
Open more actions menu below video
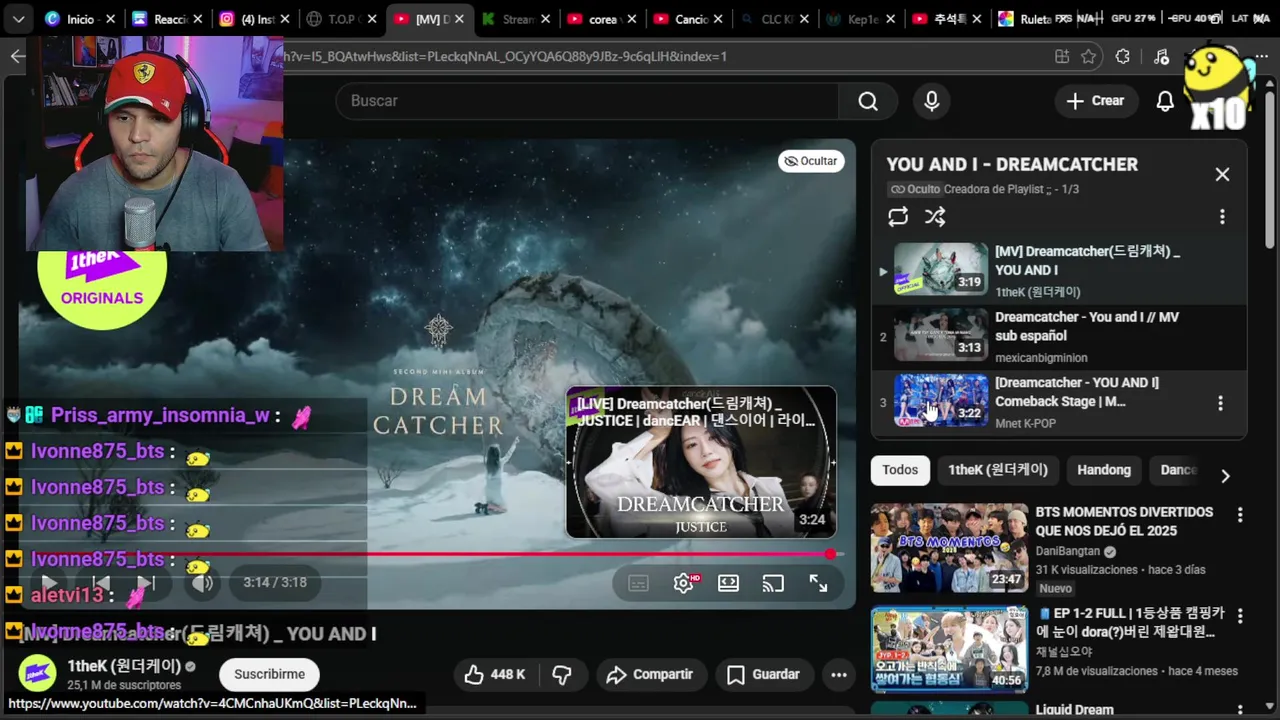point(839,675)
